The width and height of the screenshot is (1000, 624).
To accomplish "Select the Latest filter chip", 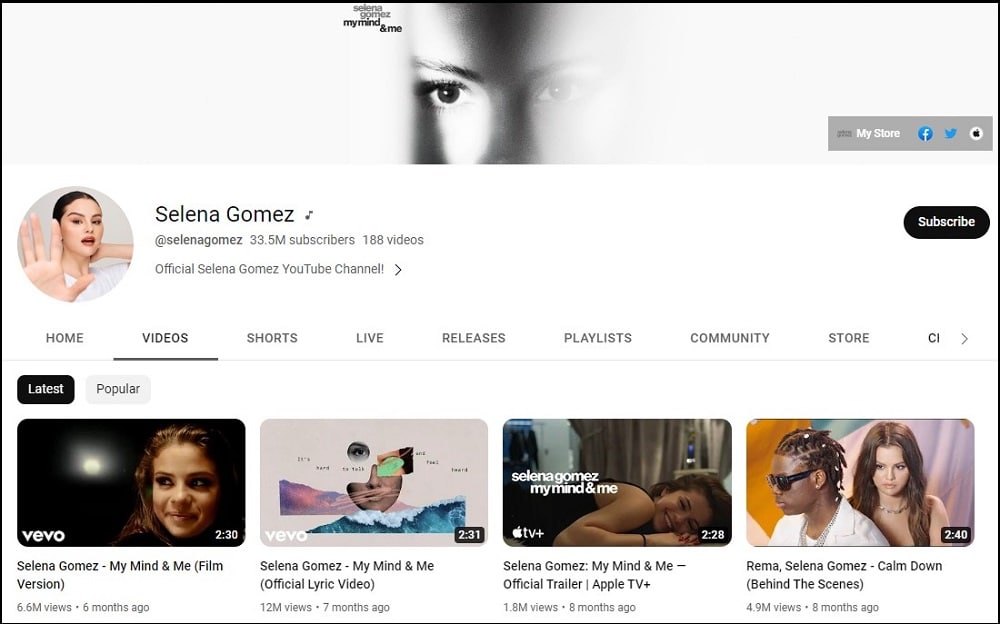I will 46,389.
